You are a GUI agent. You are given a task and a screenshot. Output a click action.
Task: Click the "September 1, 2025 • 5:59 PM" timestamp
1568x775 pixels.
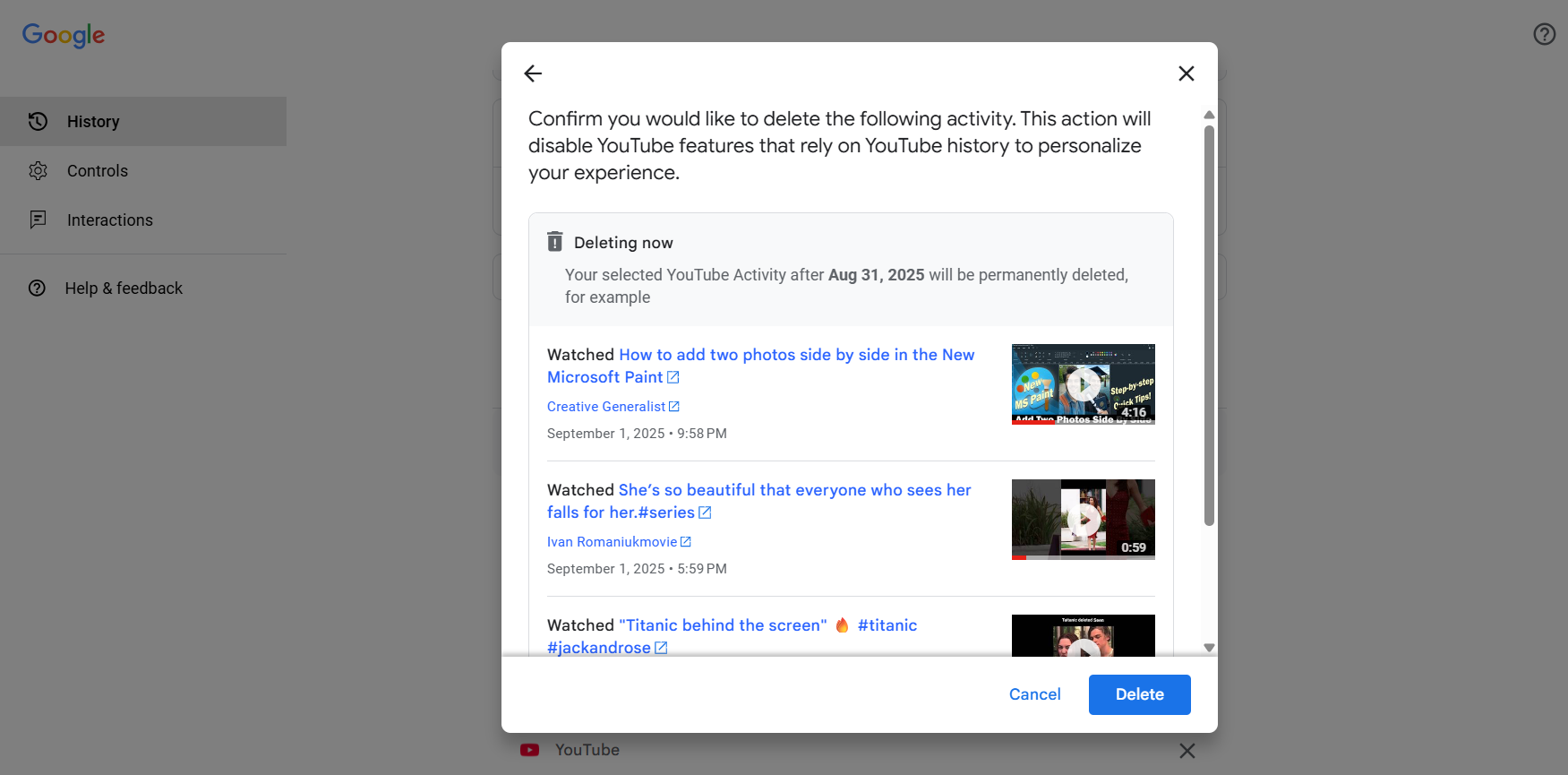[637, 569]
